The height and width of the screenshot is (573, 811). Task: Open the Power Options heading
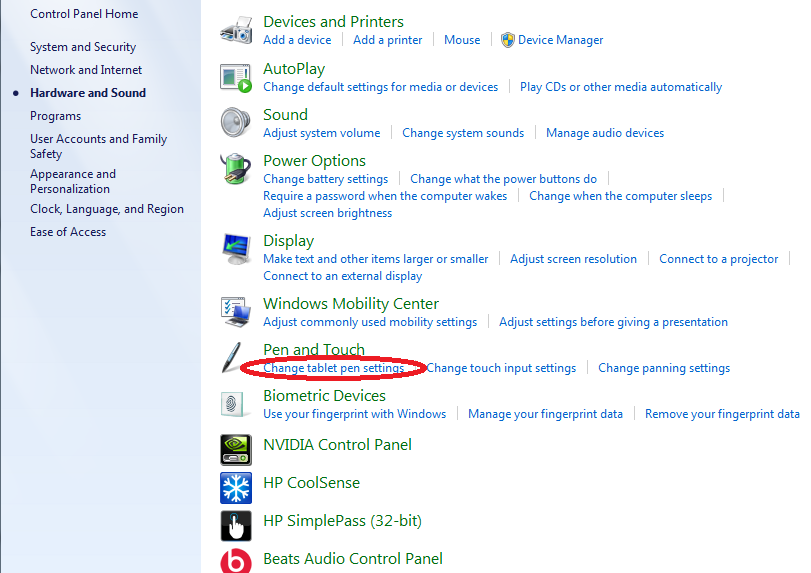[x=314, y=161]
